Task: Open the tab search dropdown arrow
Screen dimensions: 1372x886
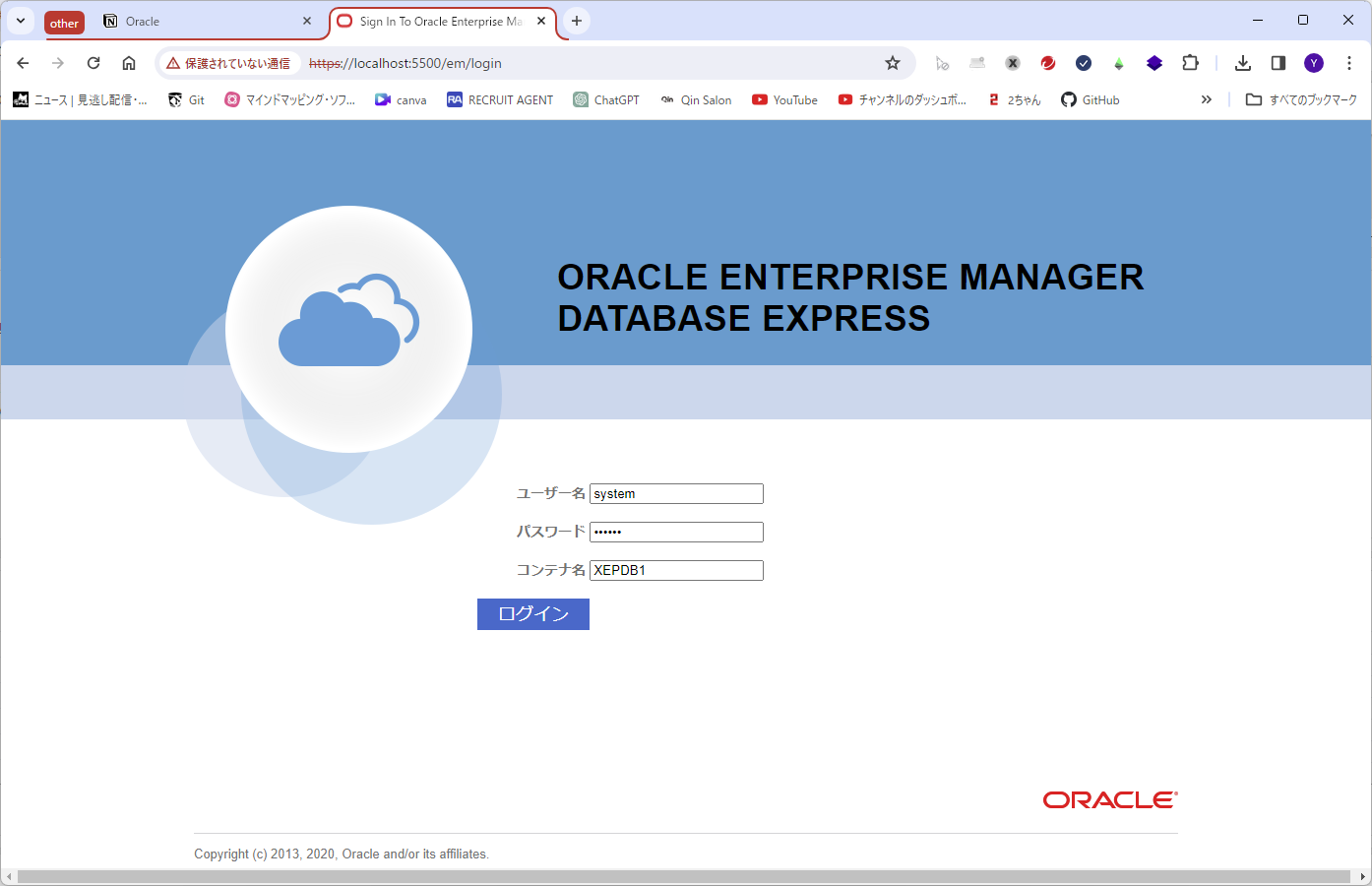Action: point(20,20)
